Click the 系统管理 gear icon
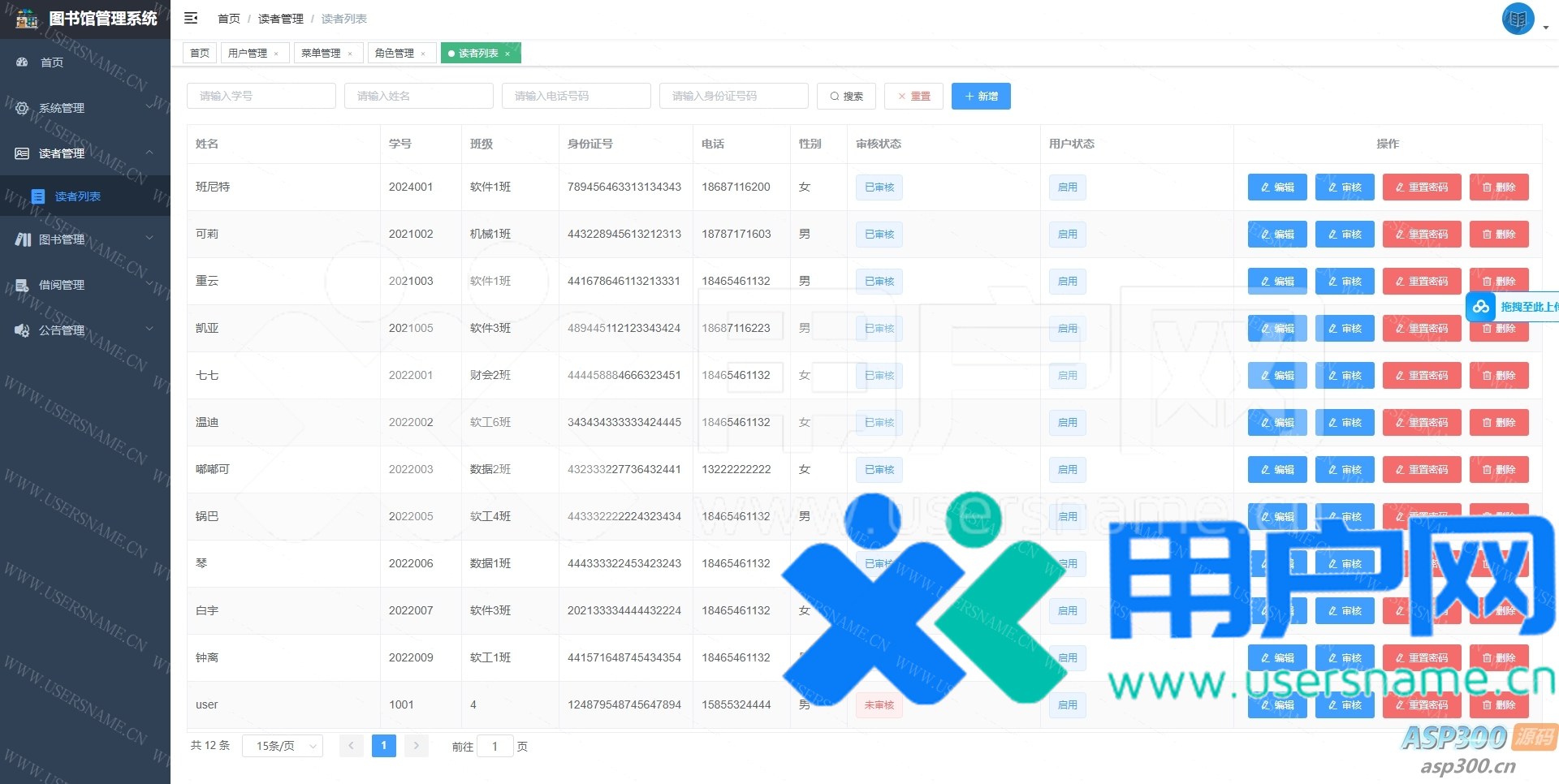 [x=22, y=108]
